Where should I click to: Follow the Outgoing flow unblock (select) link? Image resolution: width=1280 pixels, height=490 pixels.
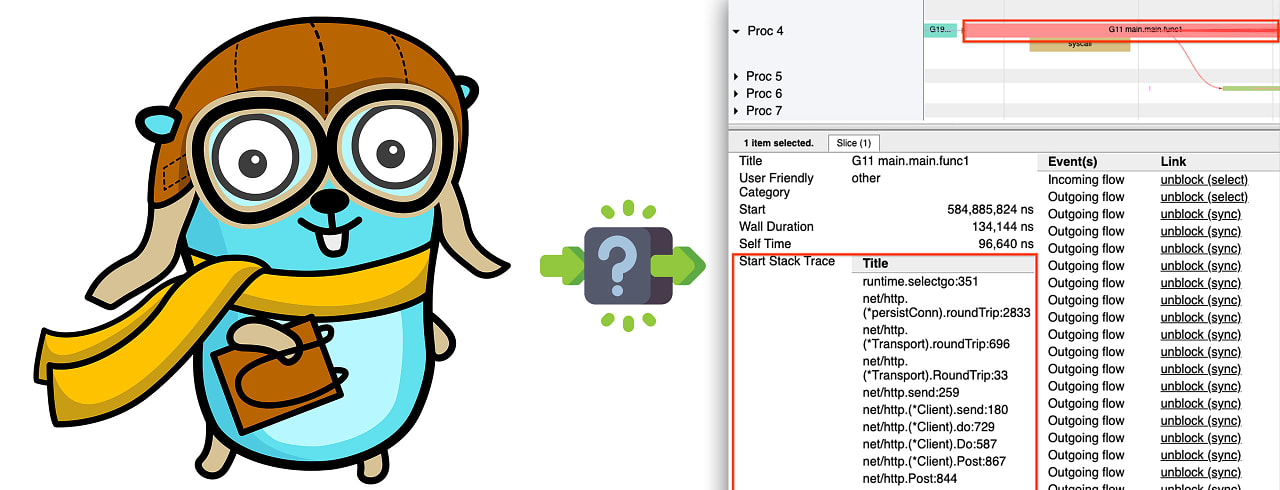[1204, 197]
